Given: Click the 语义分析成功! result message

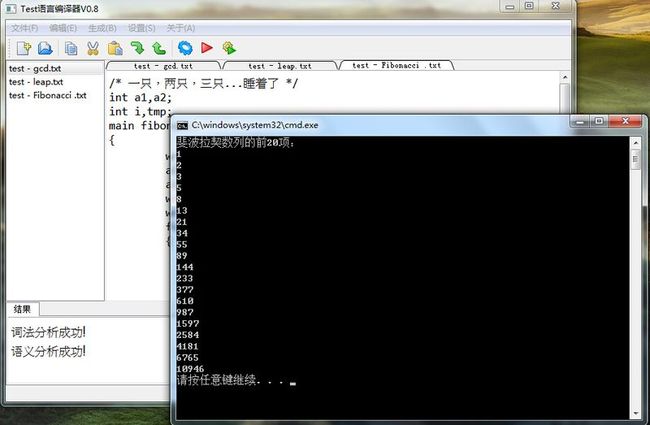Looking at the screenshot, I should [x=49, y=352].
